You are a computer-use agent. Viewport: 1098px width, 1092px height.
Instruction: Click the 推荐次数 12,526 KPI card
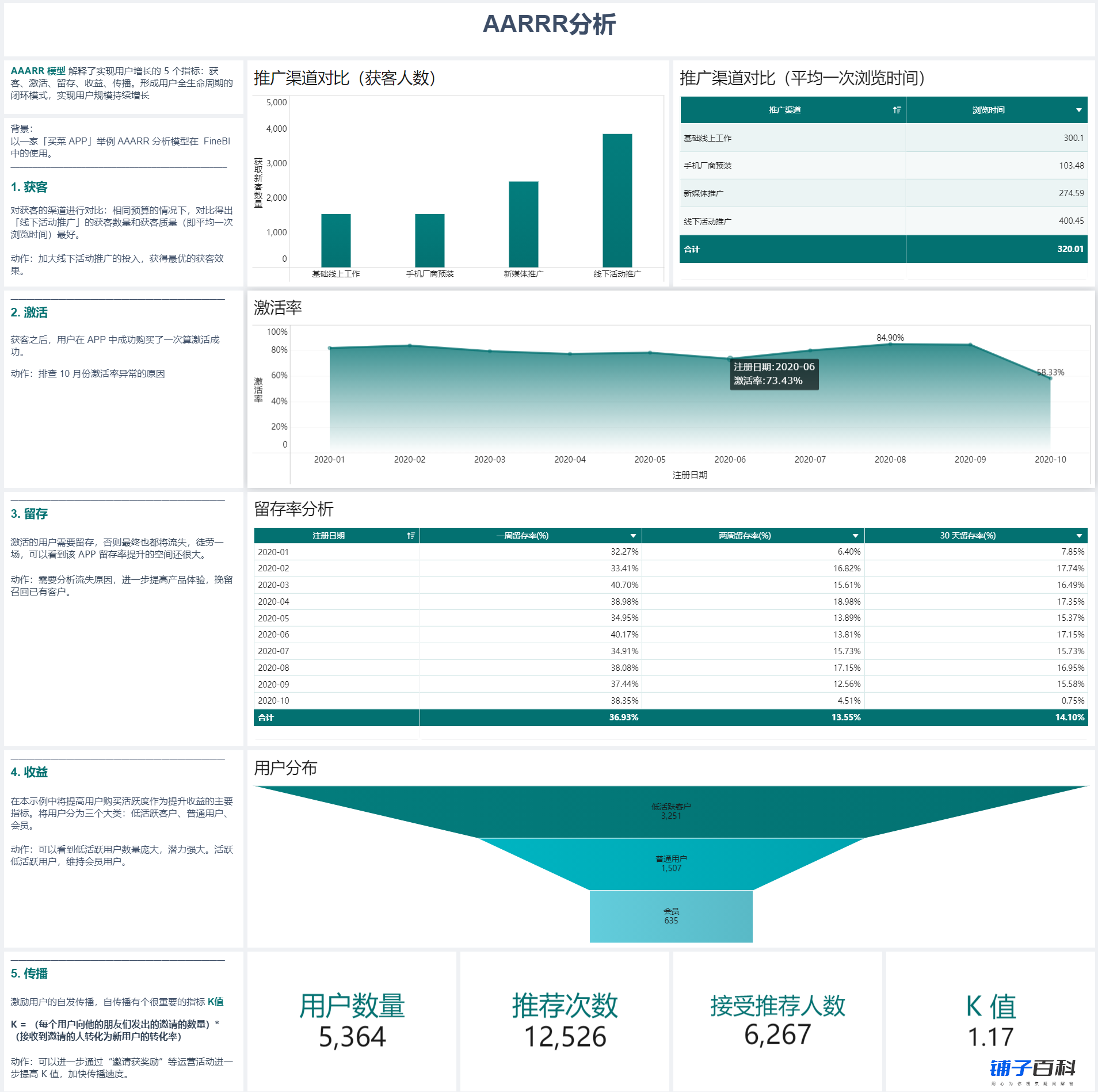(565, 1021)
